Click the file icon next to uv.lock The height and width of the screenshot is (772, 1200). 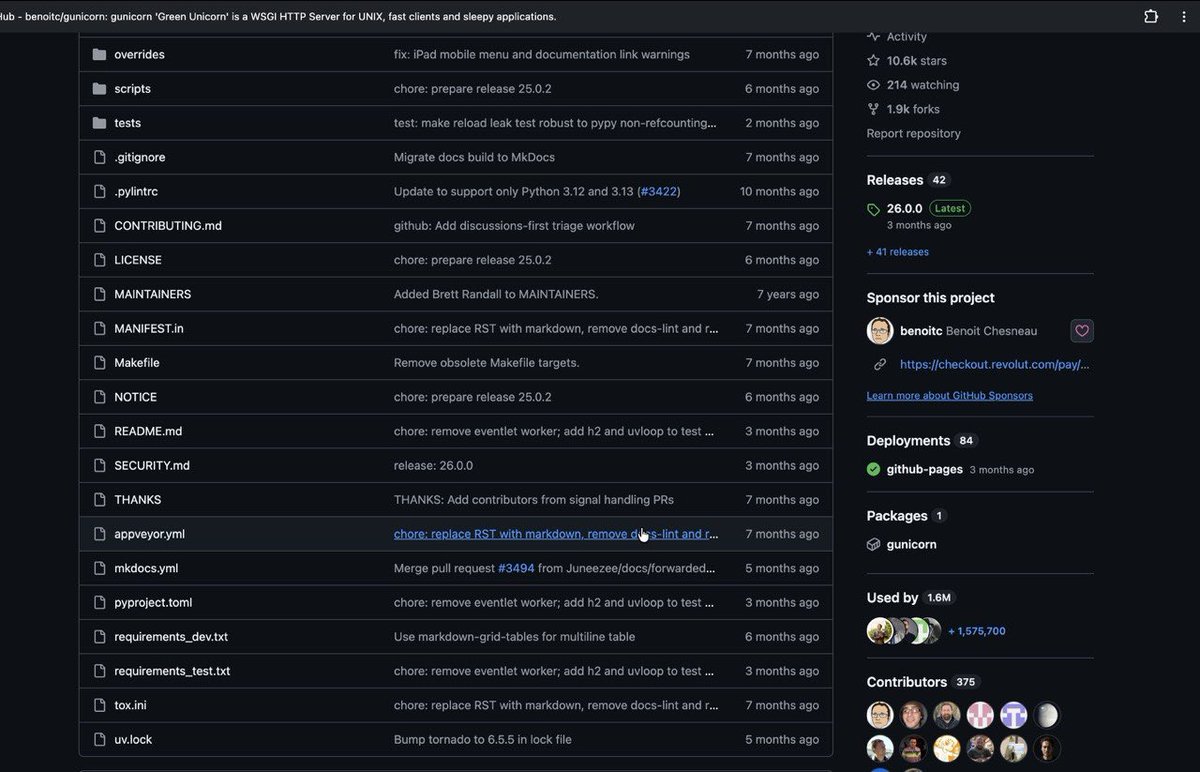(x=99, y=739)
